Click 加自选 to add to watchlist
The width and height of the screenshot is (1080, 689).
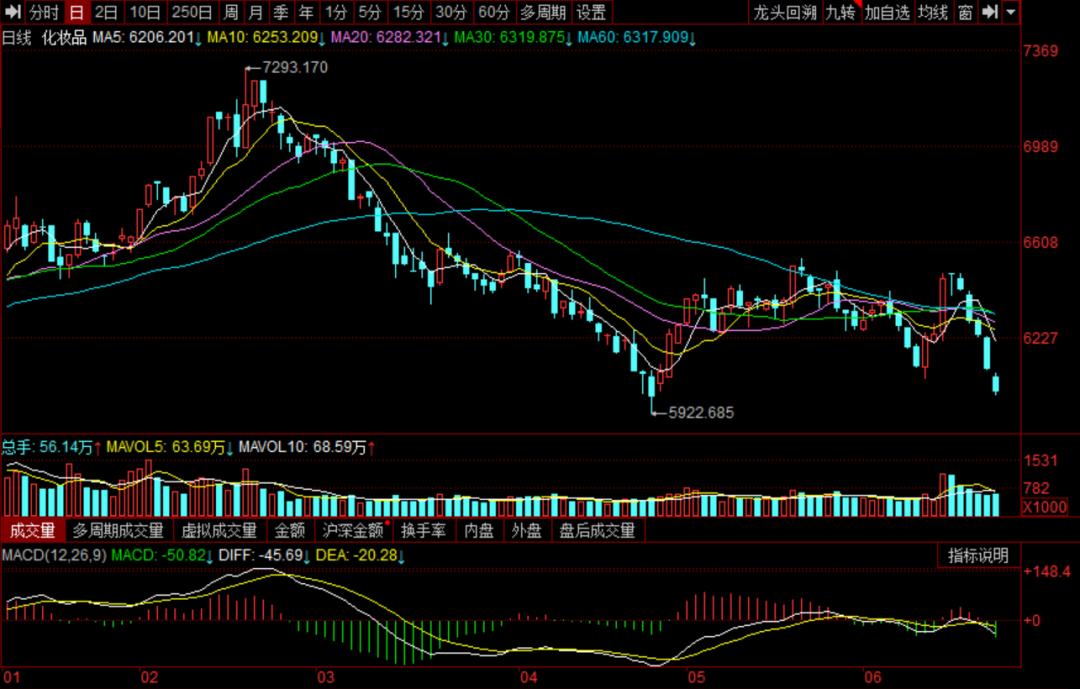[x=887, y=12]
